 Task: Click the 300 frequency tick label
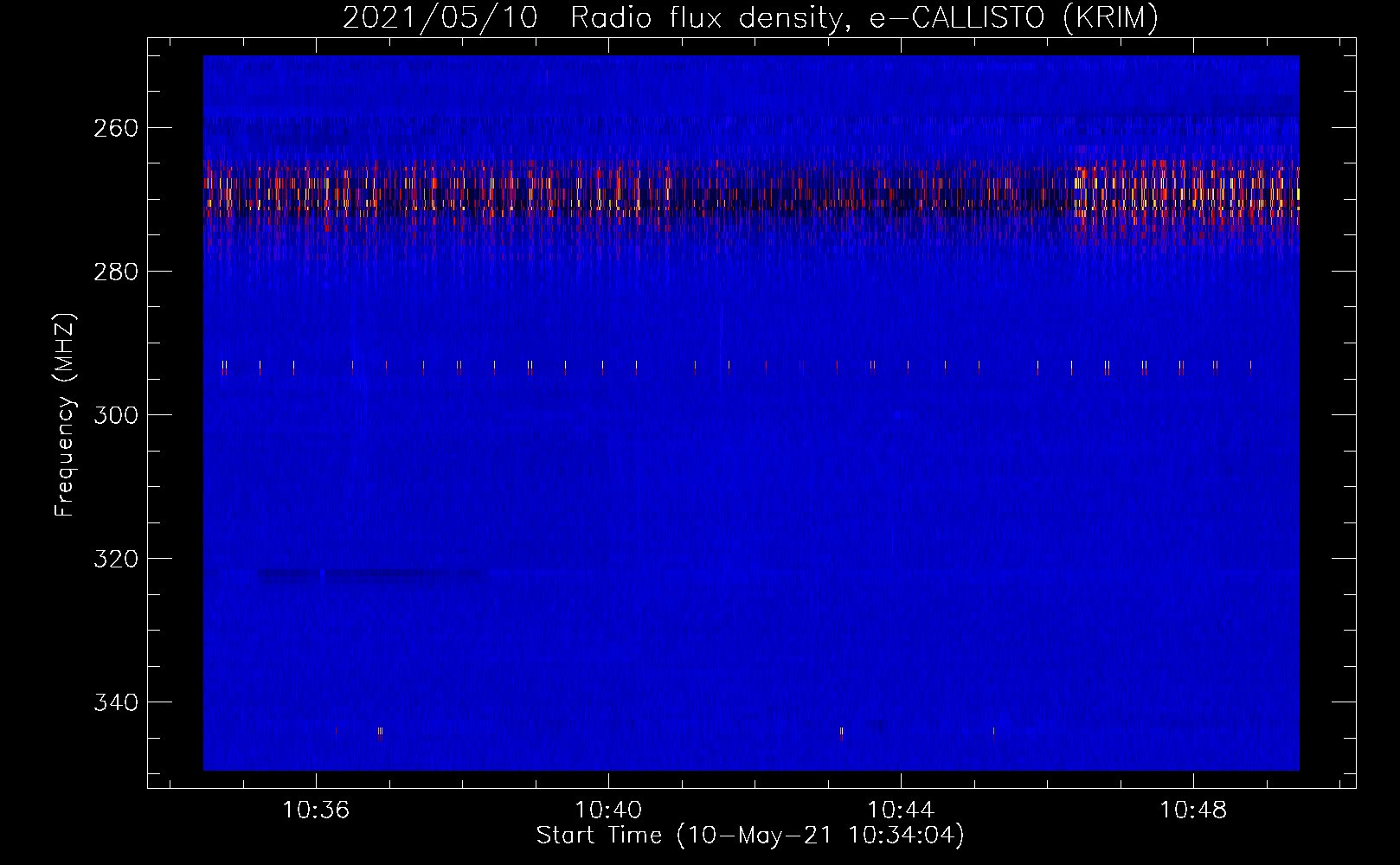click(x=116, y=415)
